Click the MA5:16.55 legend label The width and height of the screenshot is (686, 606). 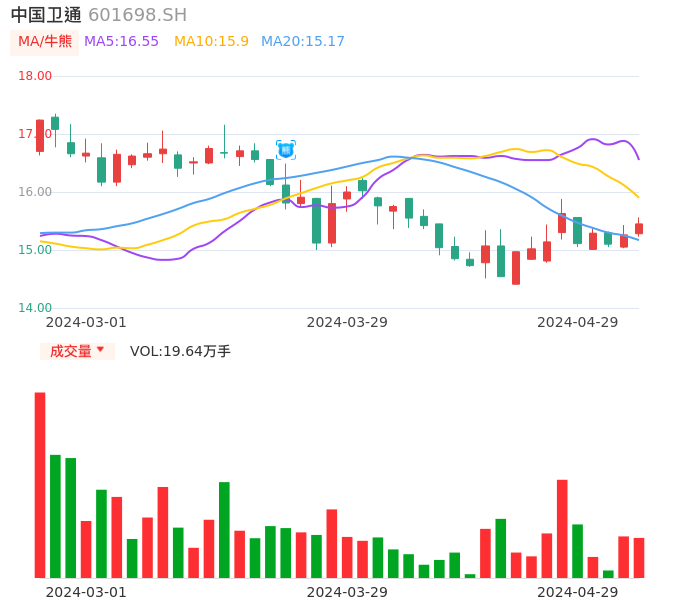pos(121,42)
